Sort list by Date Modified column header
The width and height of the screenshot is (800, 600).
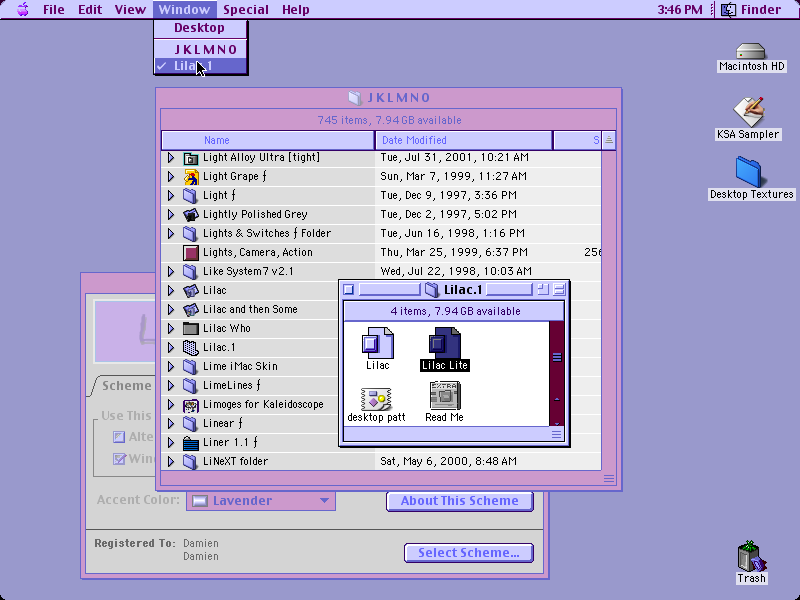(464, 140)
